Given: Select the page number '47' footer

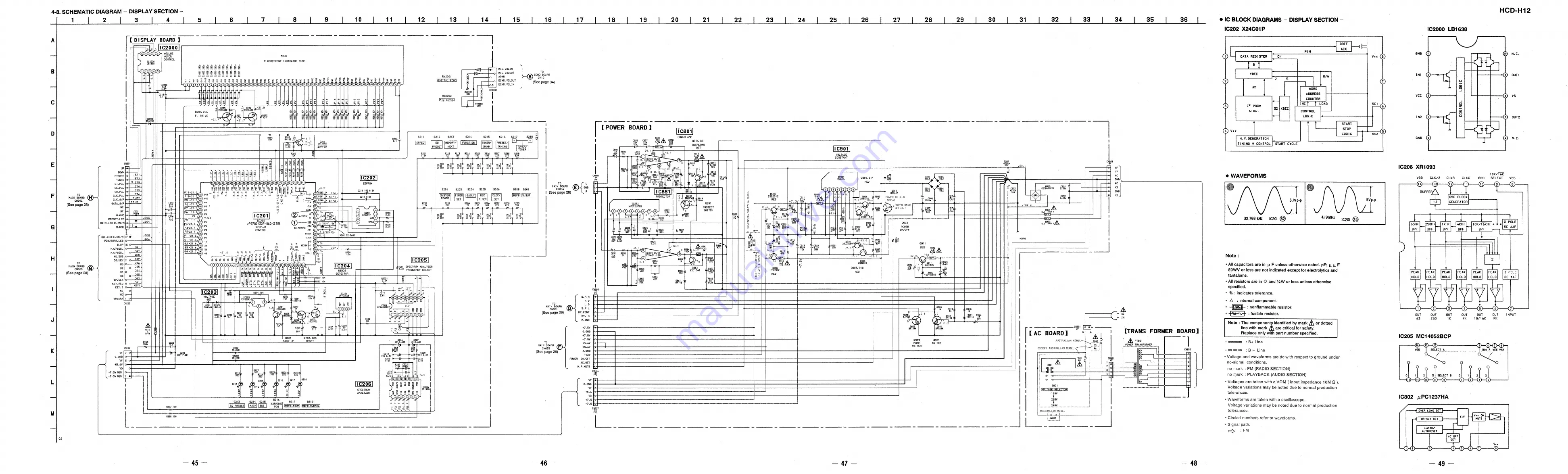Looking at the screenshot, I should [844, 464].
